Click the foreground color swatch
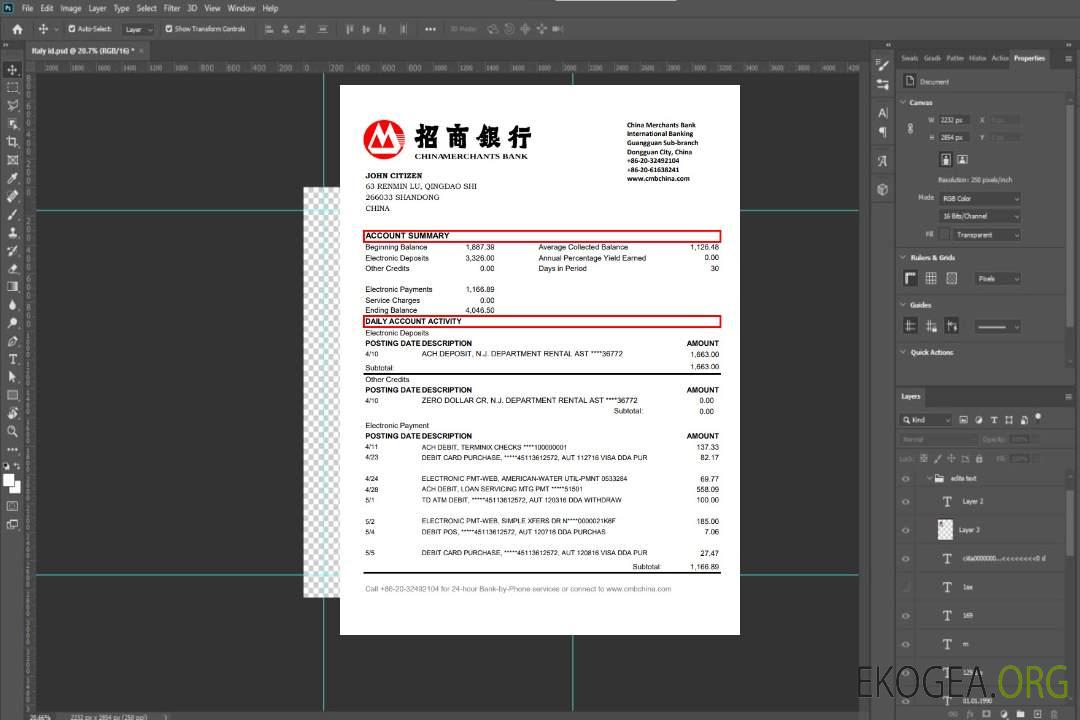Image resolution: width=1080 pixels, height=720 pixels. [x=9, y=480]
